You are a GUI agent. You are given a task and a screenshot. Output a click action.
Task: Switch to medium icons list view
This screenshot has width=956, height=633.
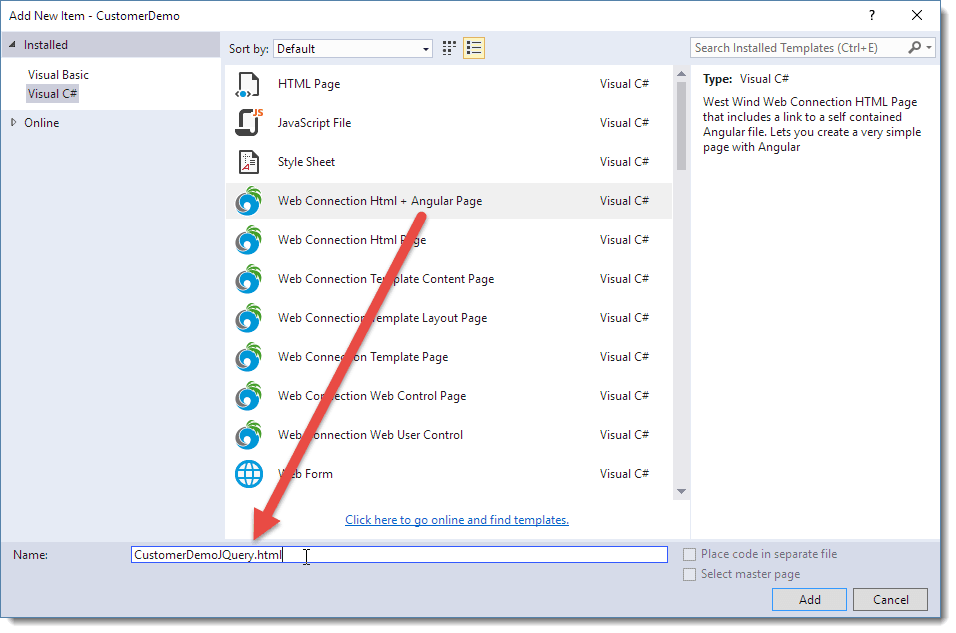click(474, 48)
